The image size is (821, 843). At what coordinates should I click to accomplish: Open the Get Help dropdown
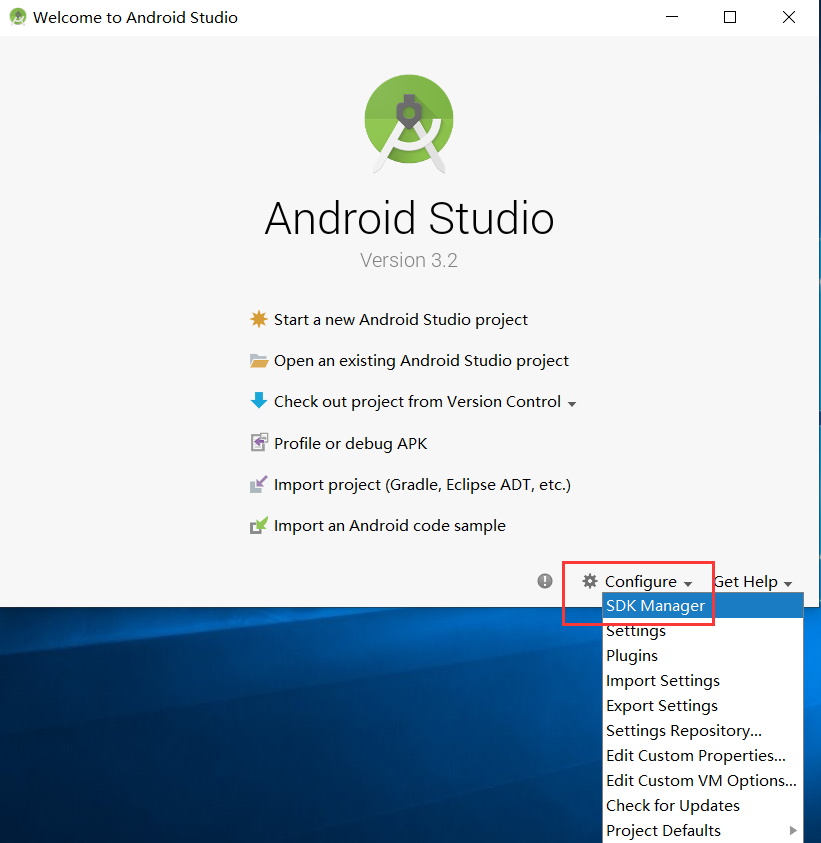point(753,581)
